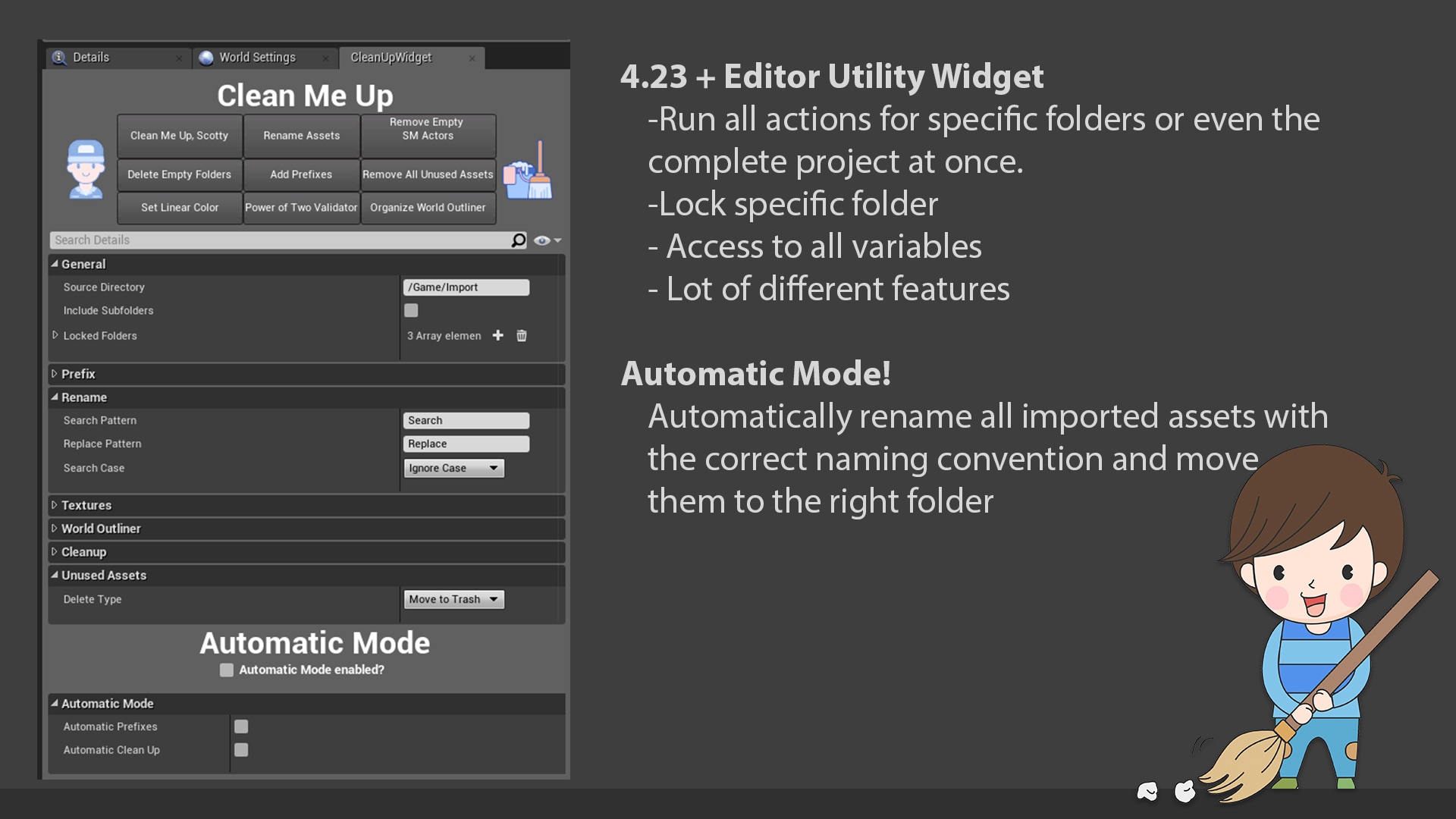This screenshot has width=1456, height=819.
Task: Open the eye view options icon
Action: [x=541, y=240]
